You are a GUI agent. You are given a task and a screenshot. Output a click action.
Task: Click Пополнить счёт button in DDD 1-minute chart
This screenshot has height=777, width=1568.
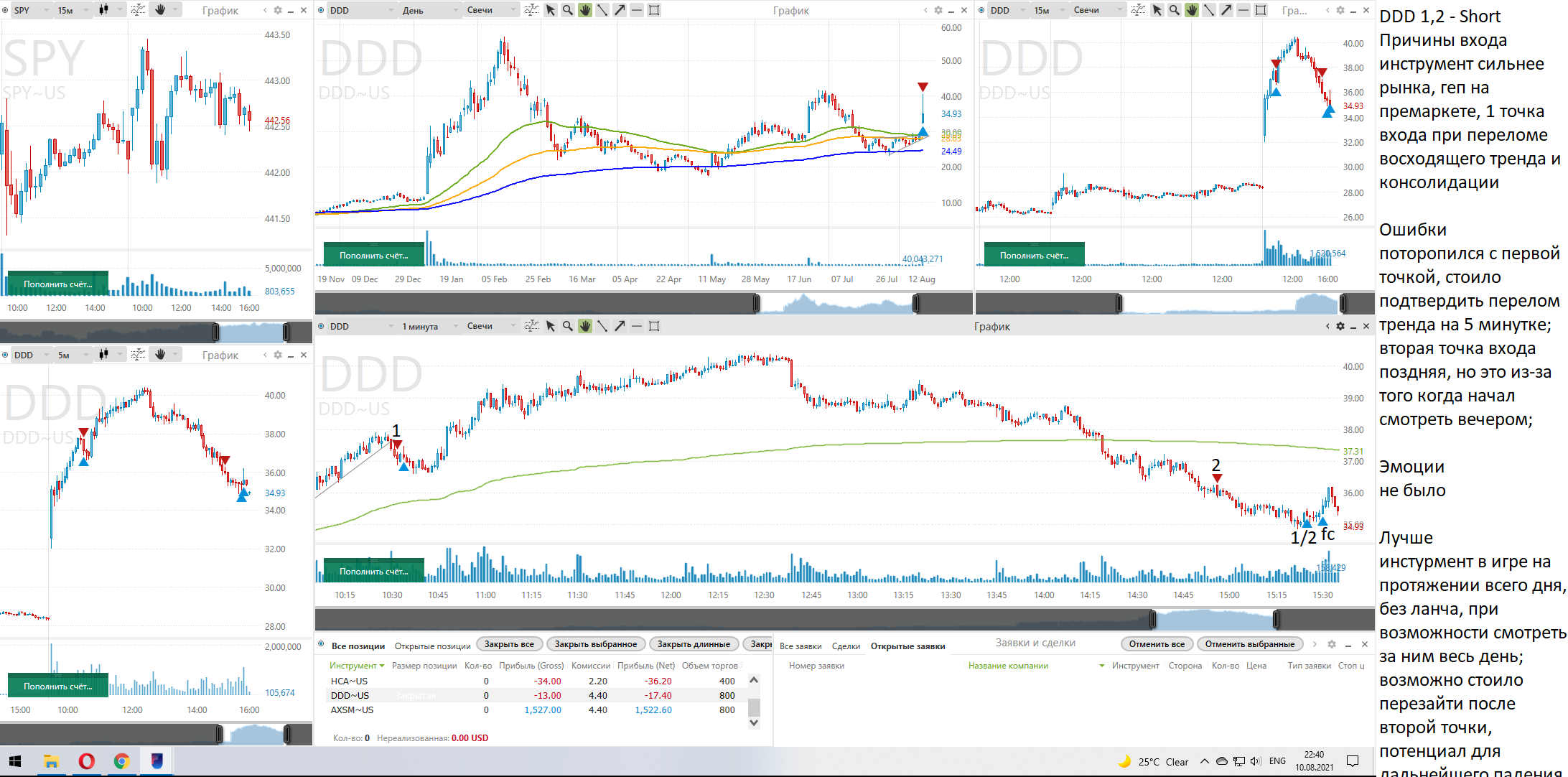point(373,571)
